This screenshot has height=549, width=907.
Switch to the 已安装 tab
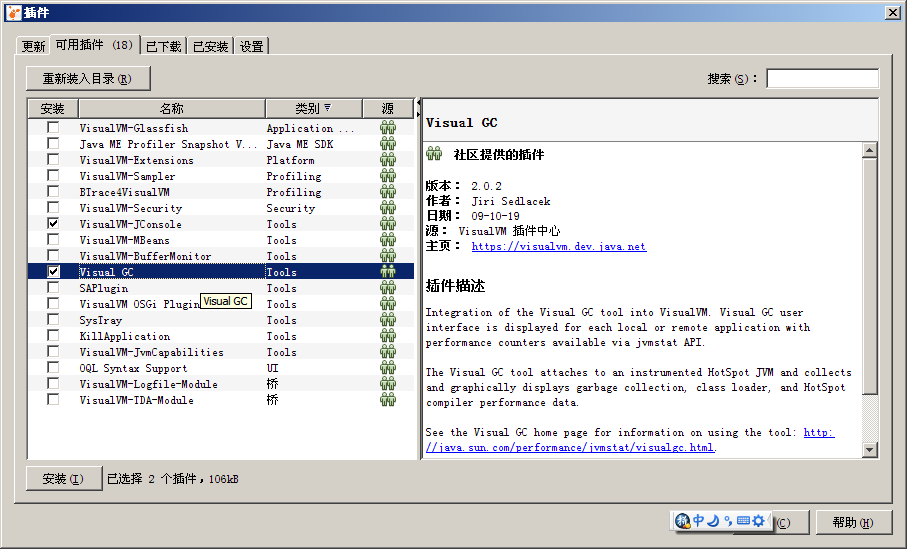coord(210,46)
